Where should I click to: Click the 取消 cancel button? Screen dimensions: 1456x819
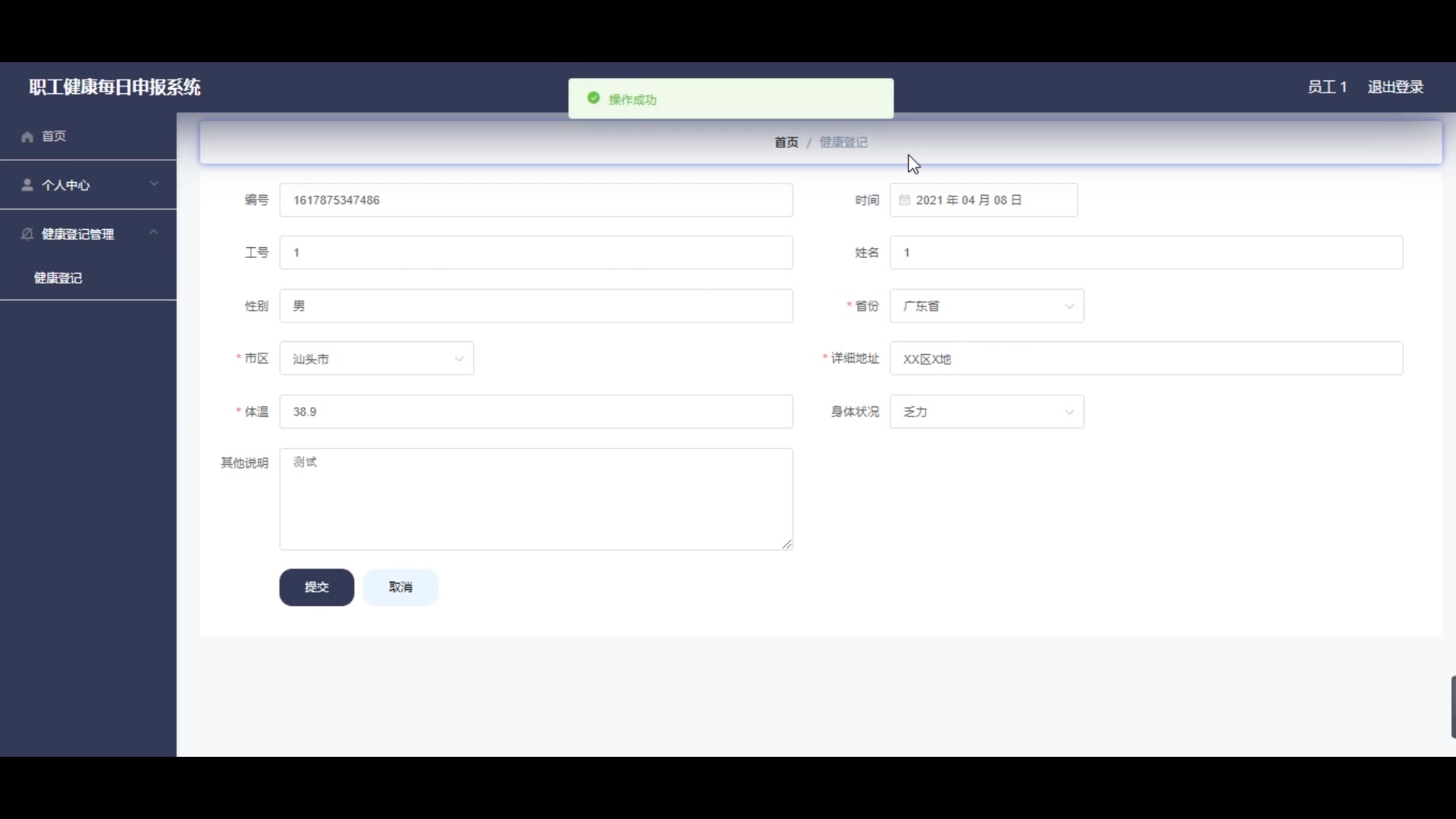click(400, 587)
